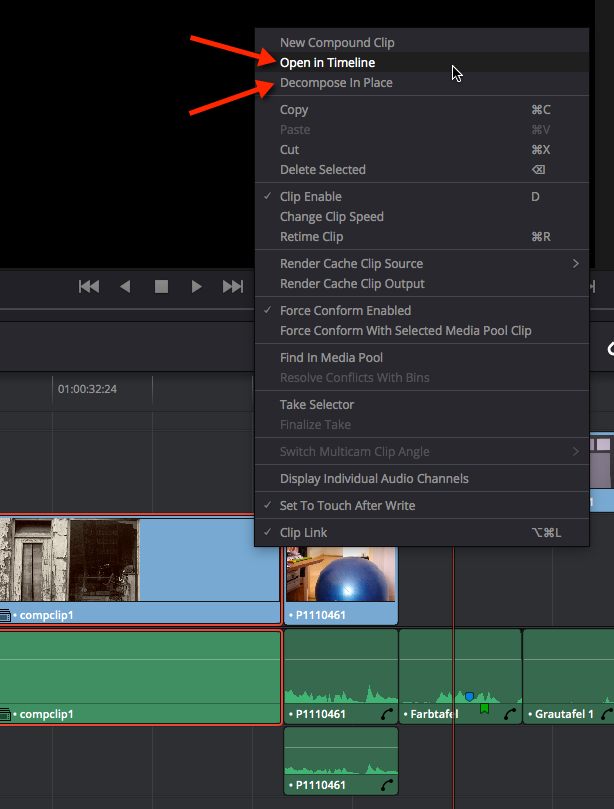Click New Compound Clip option
Image resolution: width=614 pixels, height=809 pixels.
coord(337,43)
